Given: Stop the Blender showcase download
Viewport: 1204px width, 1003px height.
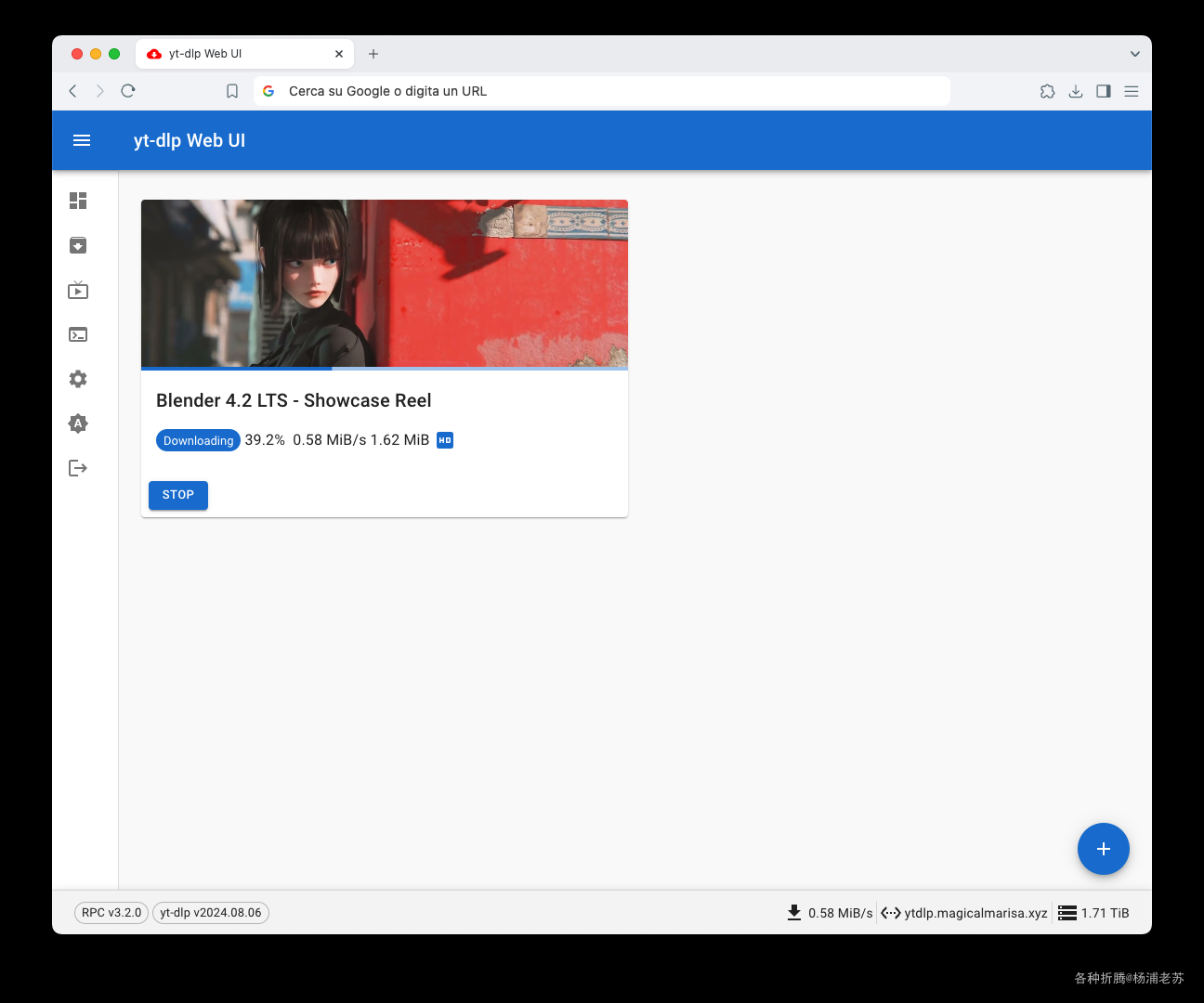Looking at the screenshot, I should [178, 495].
